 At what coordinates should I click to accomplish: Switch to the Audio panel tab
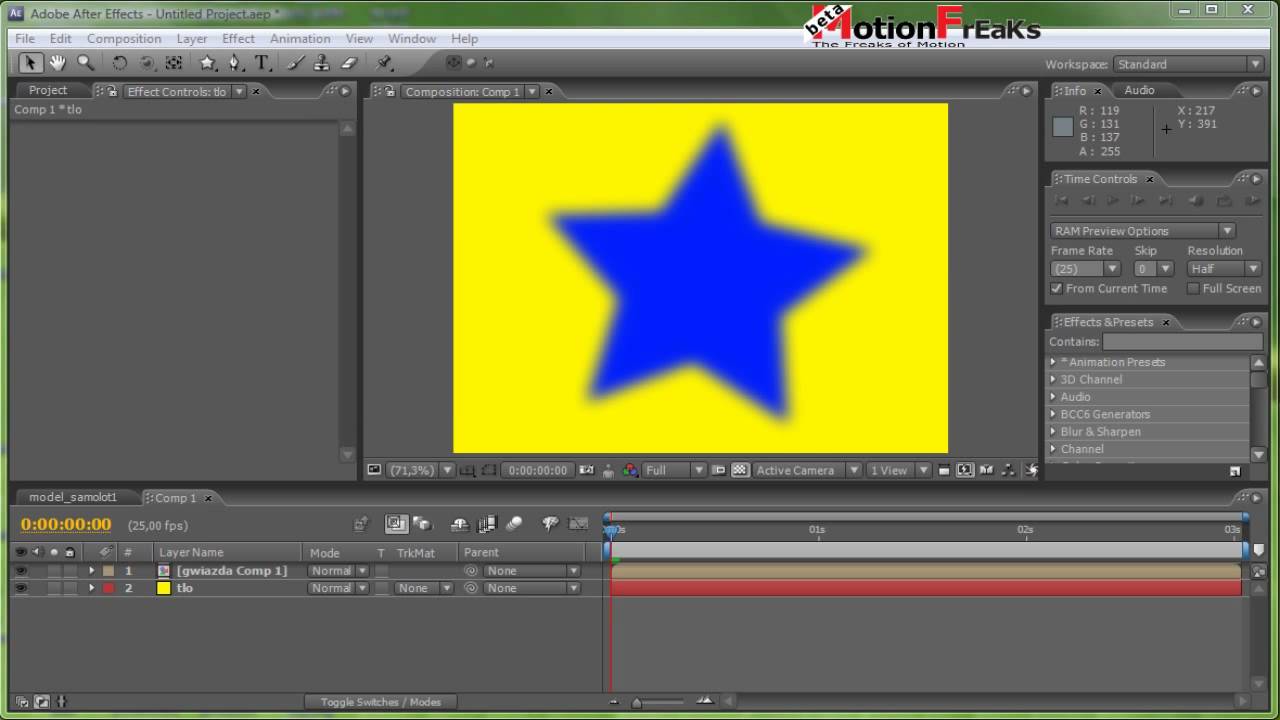pyautogui.click(x=1139, y=90)
